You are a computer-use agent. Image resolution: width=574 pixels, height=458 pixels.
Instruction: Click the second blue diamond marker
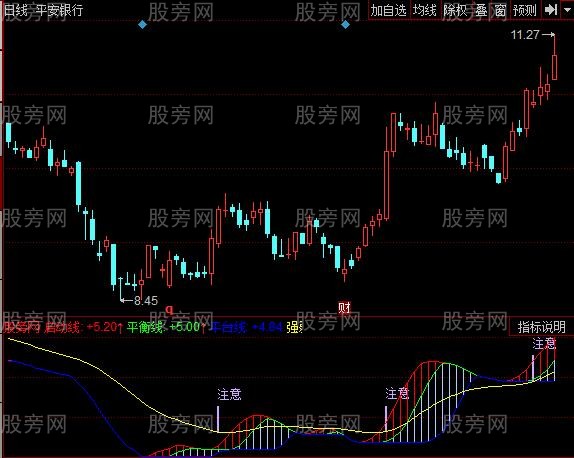[x=345, y=25]
